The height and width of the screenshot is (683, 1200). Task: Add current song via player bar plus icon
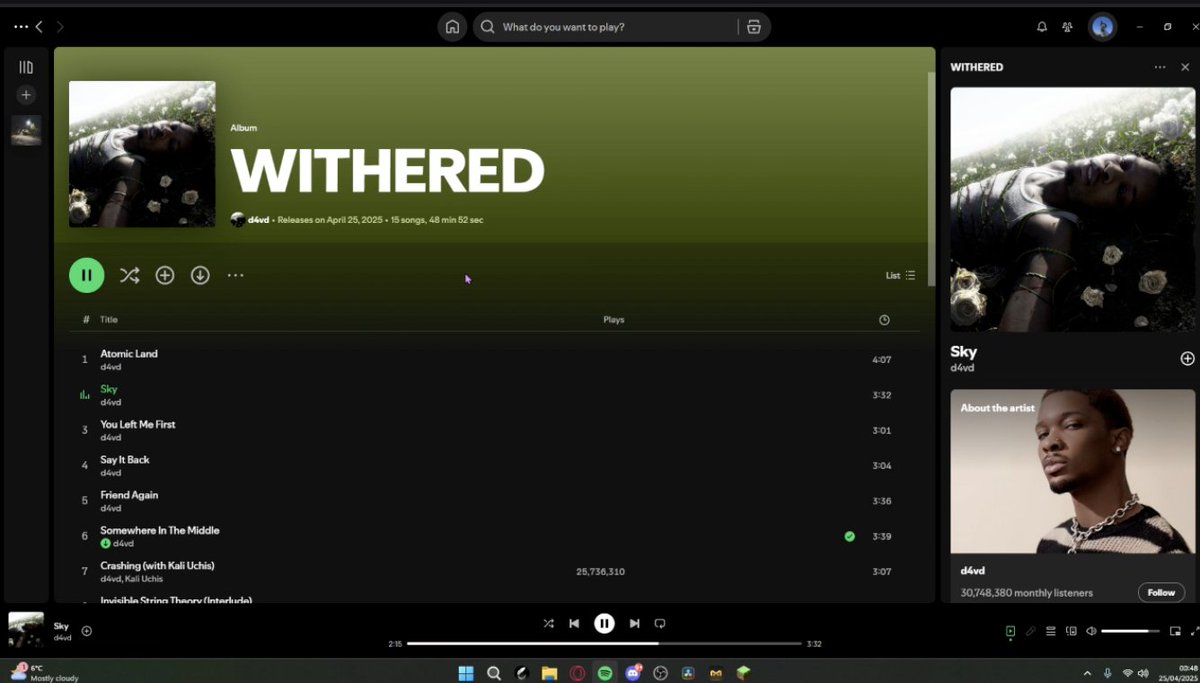point(87,630)
